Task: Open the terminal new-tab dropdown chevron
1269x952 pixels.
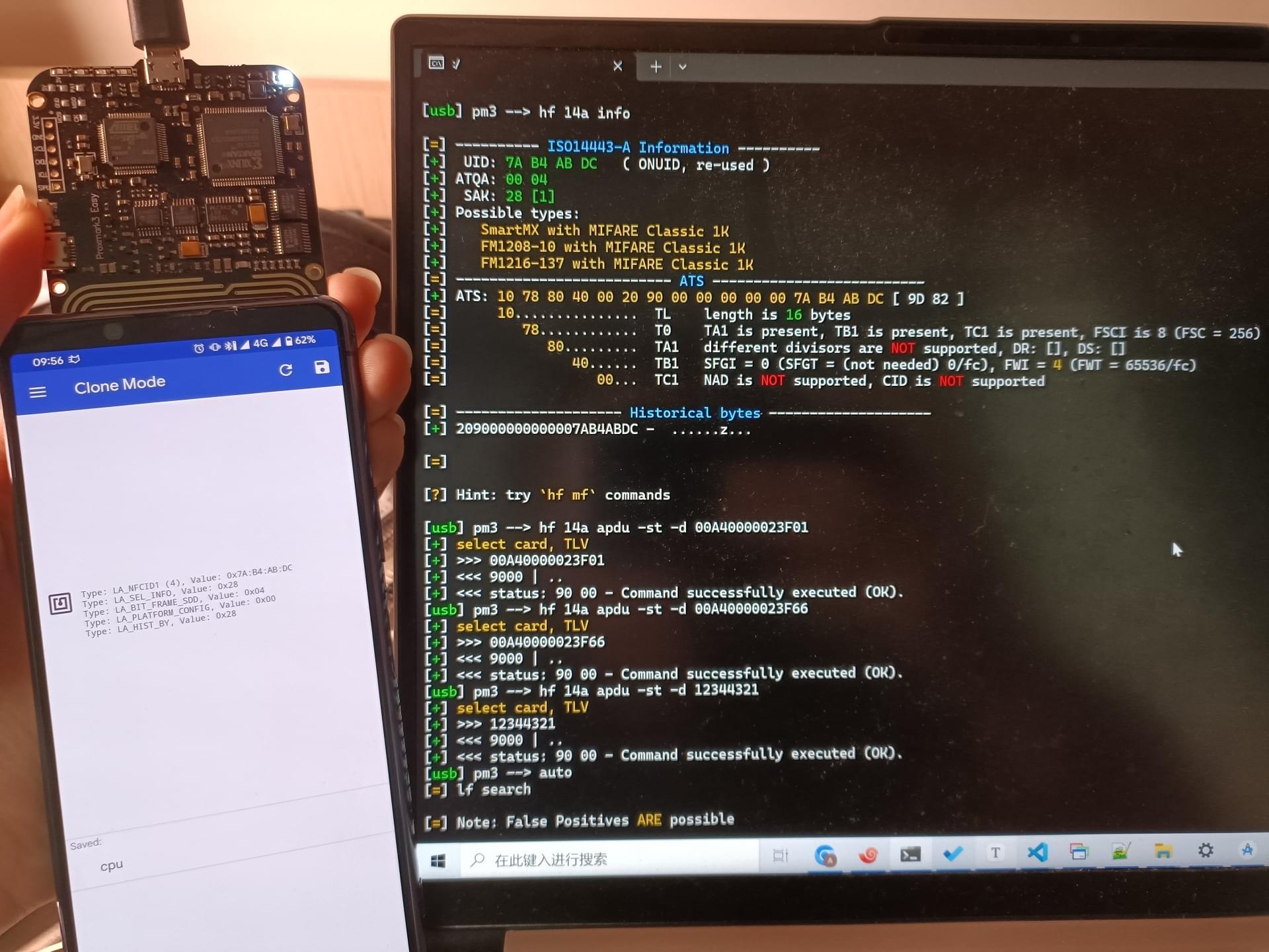Action: click(x=683, y=66)
